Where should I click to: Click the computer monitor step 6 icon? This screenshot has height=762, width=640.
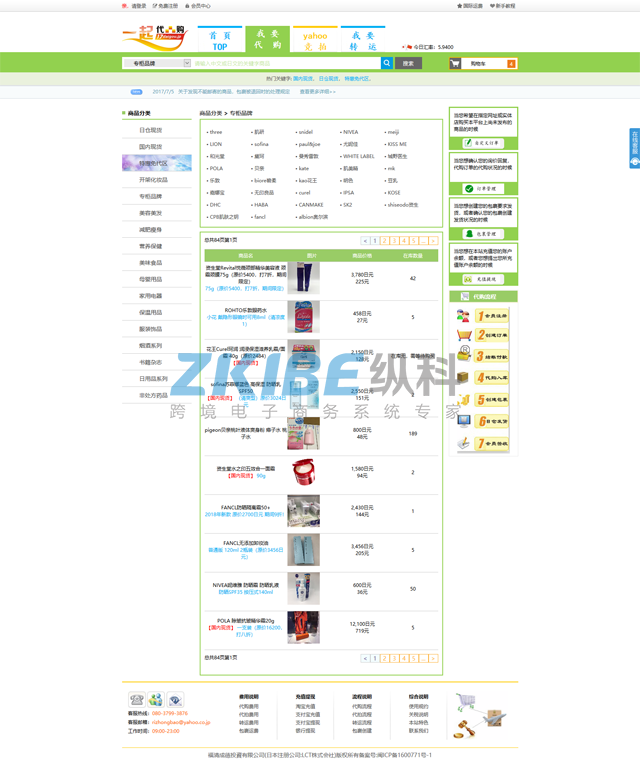coord(464,421)
